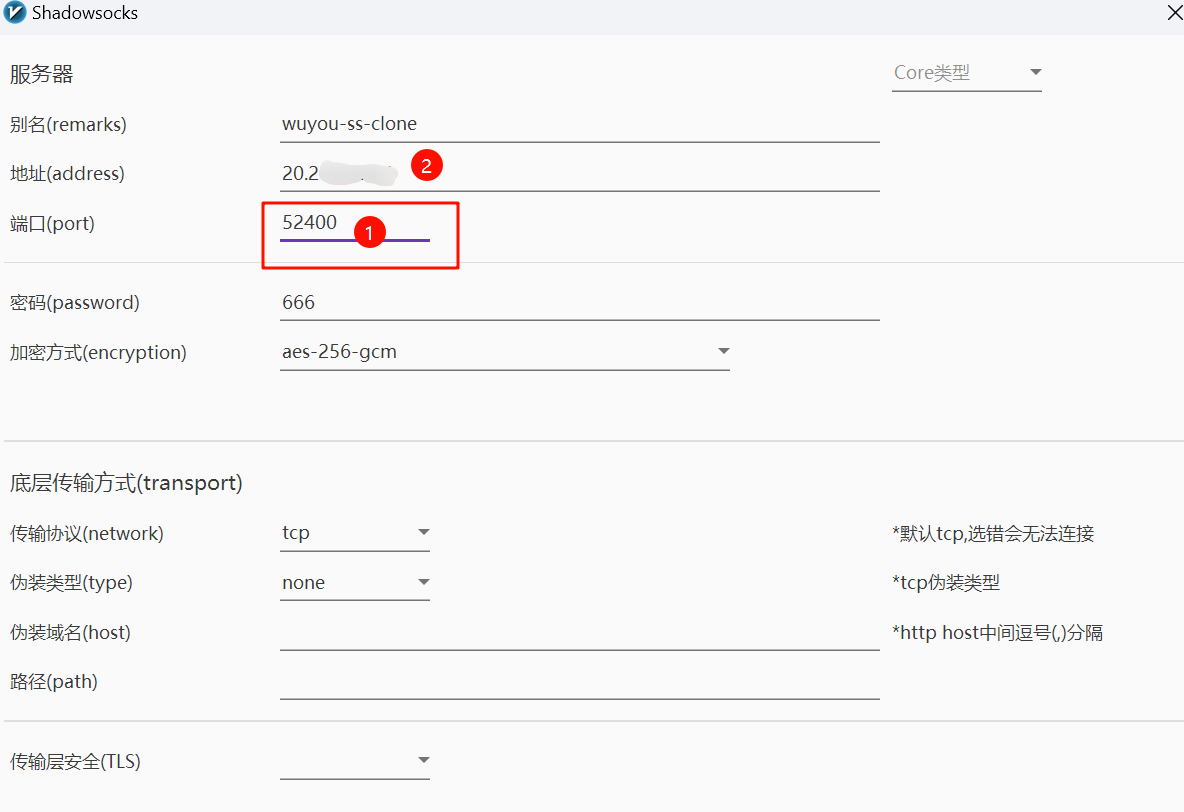Click the v2rayN logo in the title bar
This screenshot has width=1184, height=812.
[15, 13]
